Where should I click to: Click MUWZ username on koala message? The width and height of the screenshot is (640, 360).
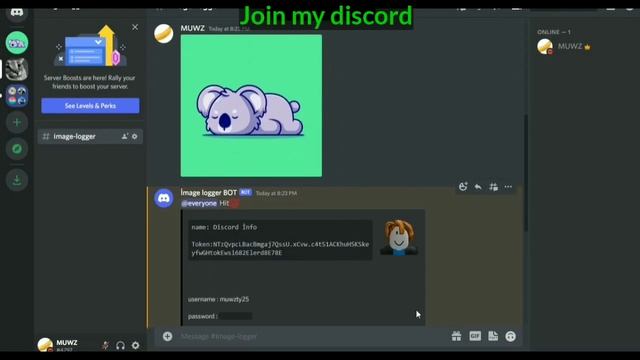(x=193, y=28)
